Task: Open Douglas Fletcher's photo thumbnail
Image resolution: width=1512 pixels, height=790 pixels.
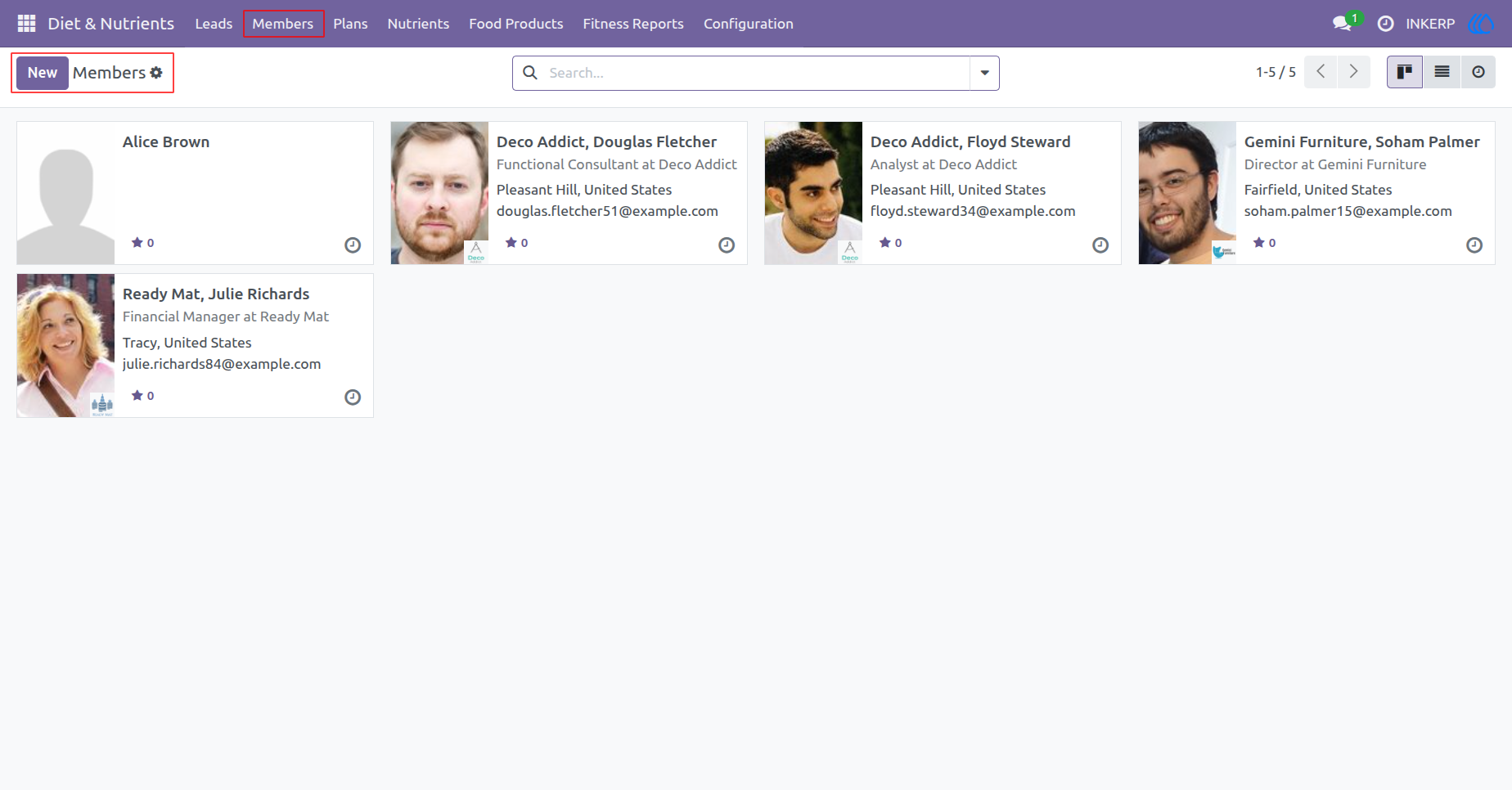Action: point(439,193)
